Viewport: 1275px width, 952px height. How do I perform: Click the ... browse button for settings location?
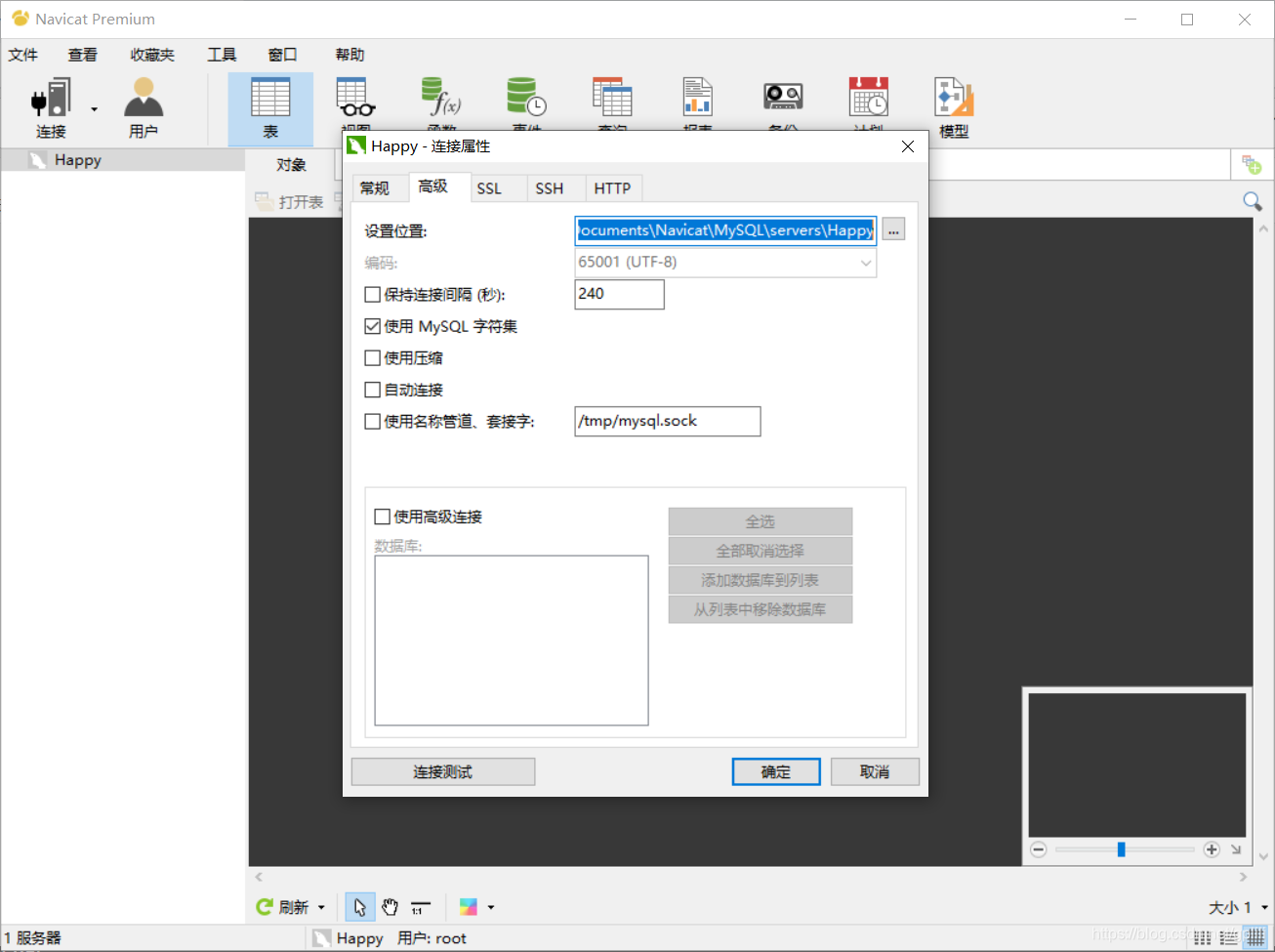point(893,229)
